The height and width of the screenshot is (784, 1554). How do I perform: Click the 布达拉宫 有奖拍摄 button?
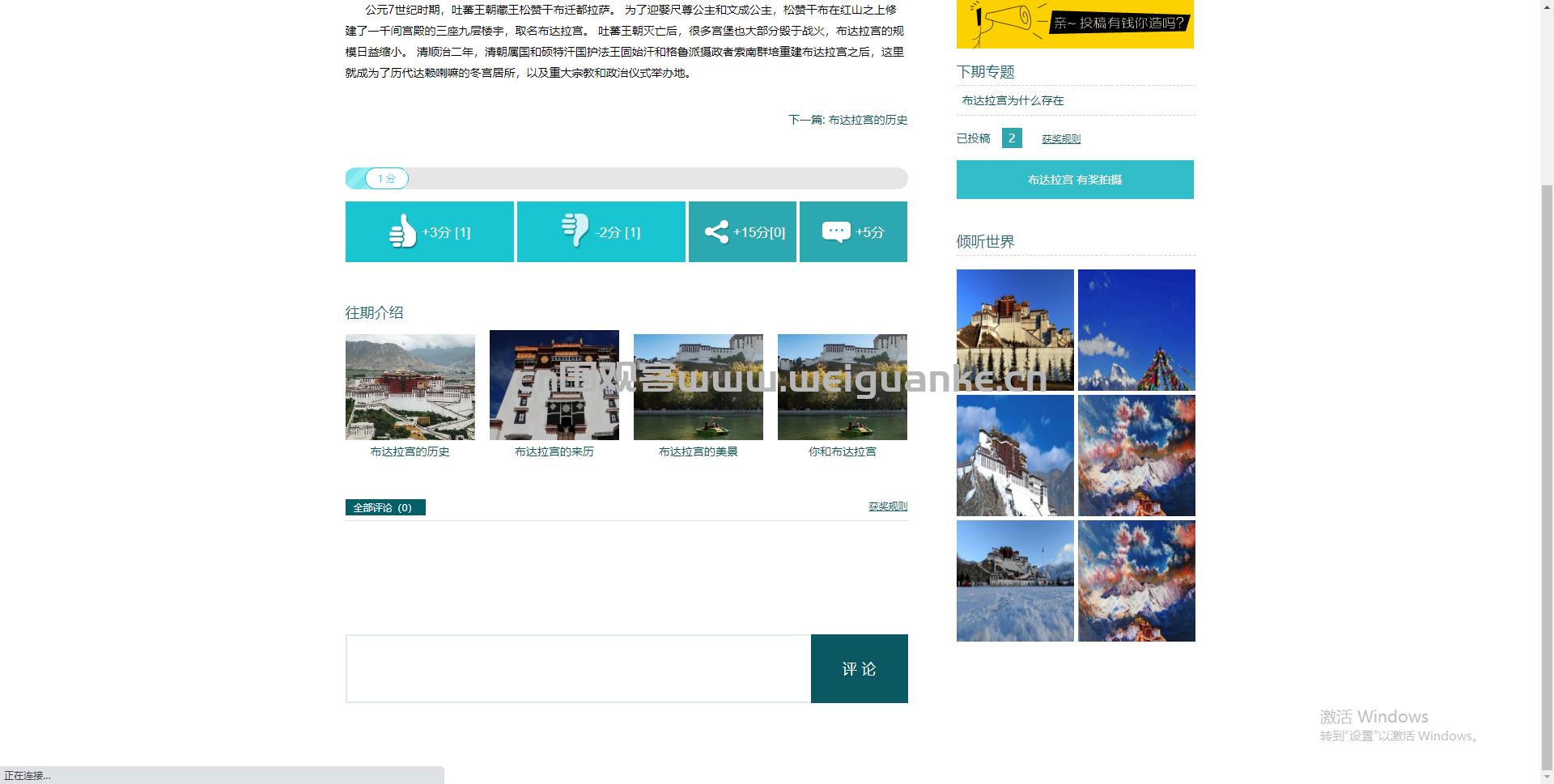(1075, 179)
